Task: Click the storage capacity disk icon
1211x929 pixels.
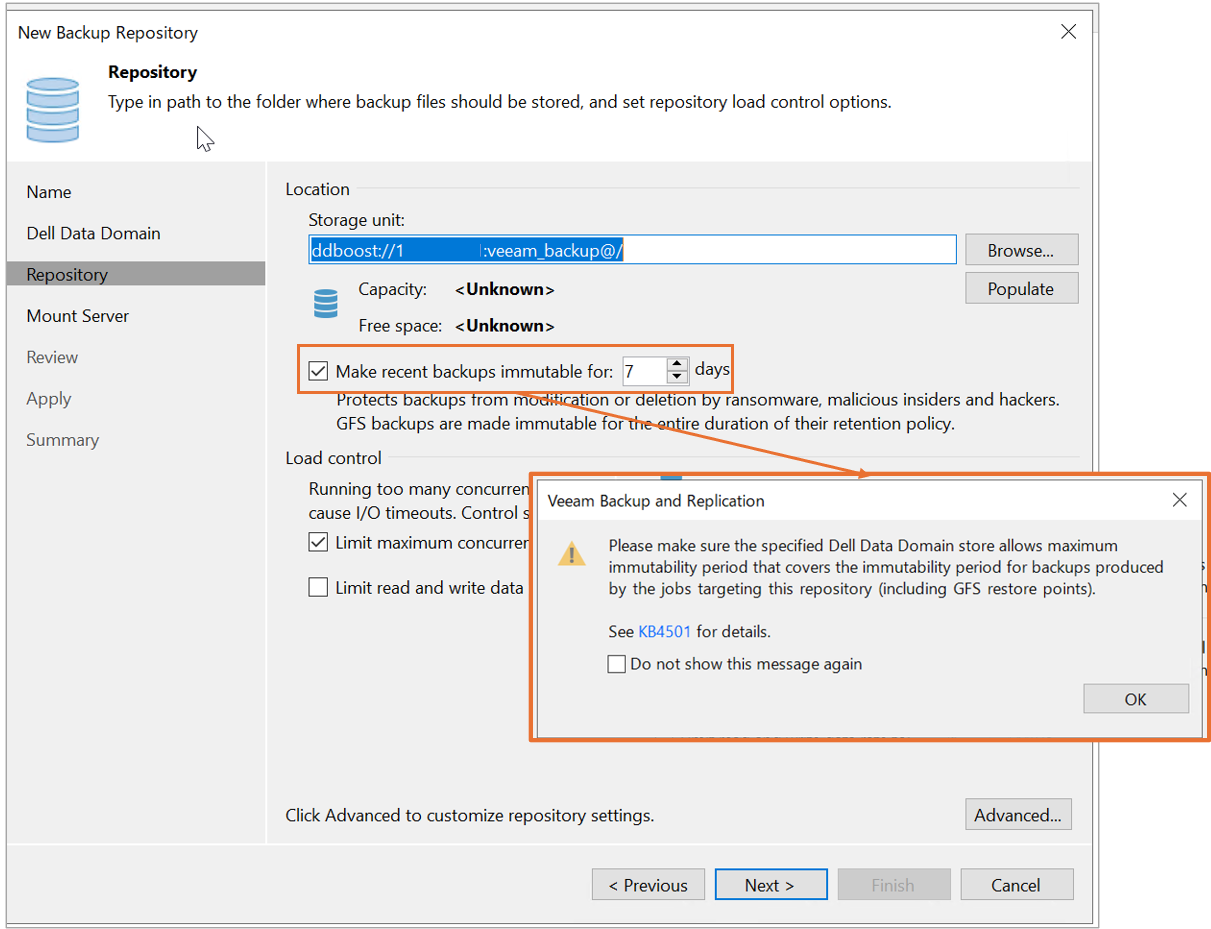Action: [x=326, y=303]
